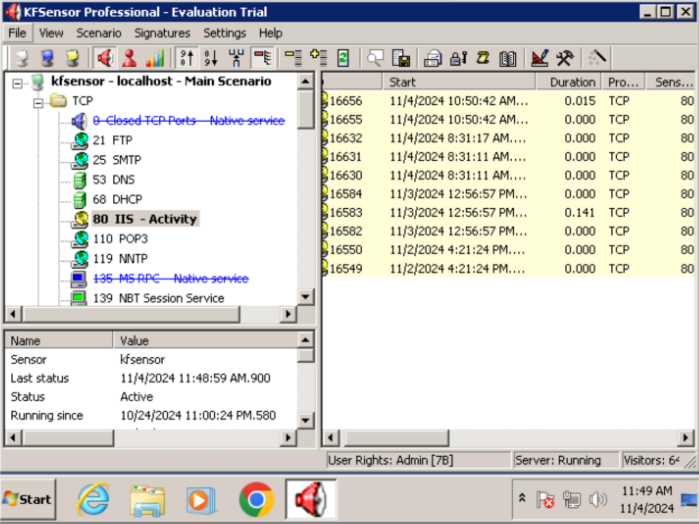Open the Scenario menu
The image size is (699, 524).
[98, 33]
